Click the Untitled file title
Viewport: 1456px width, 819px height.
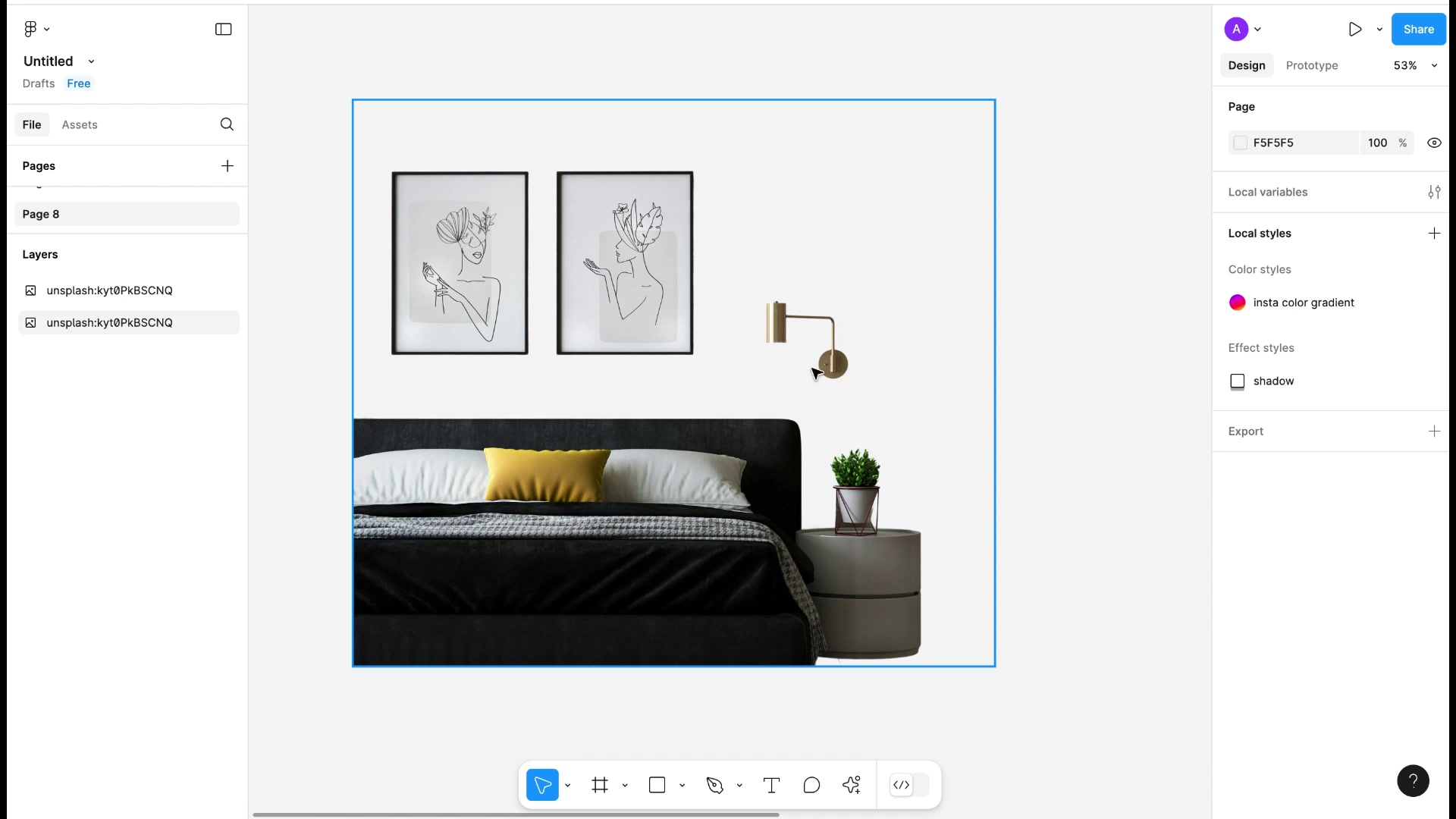pos(49,61)
